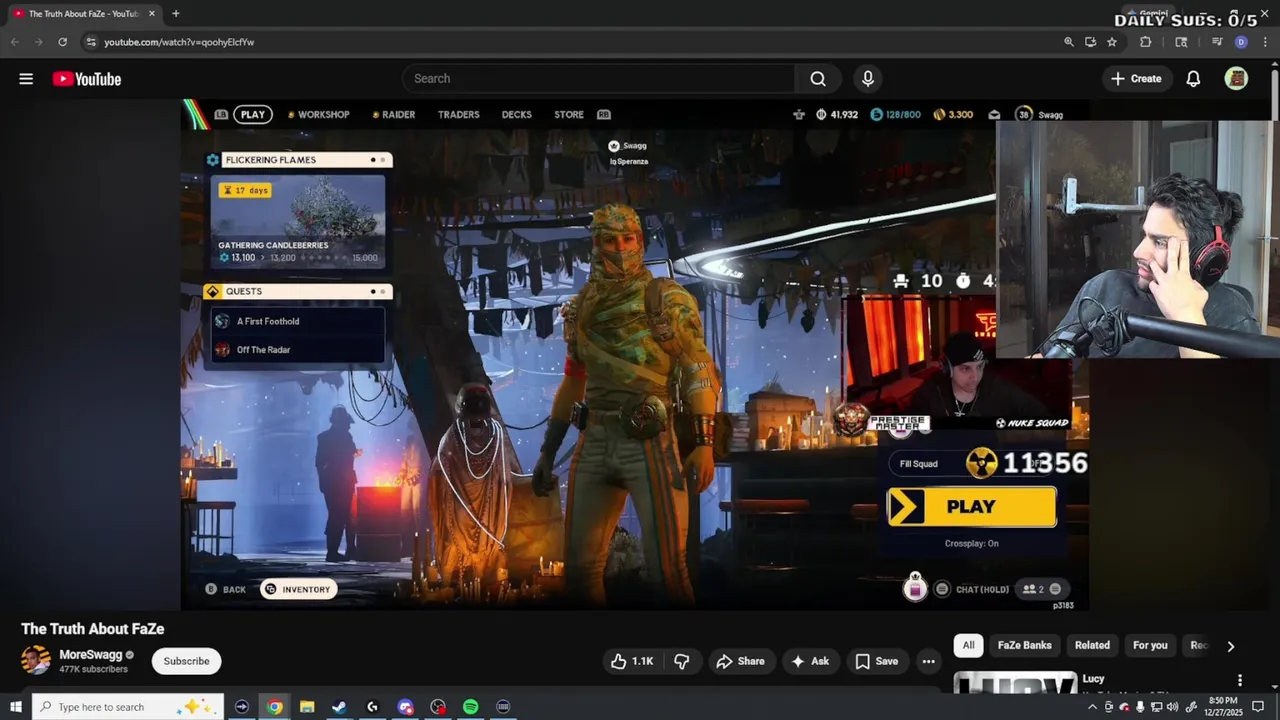
Task: Click into the YouTube Search field
Action: click(x=599, y=79)
